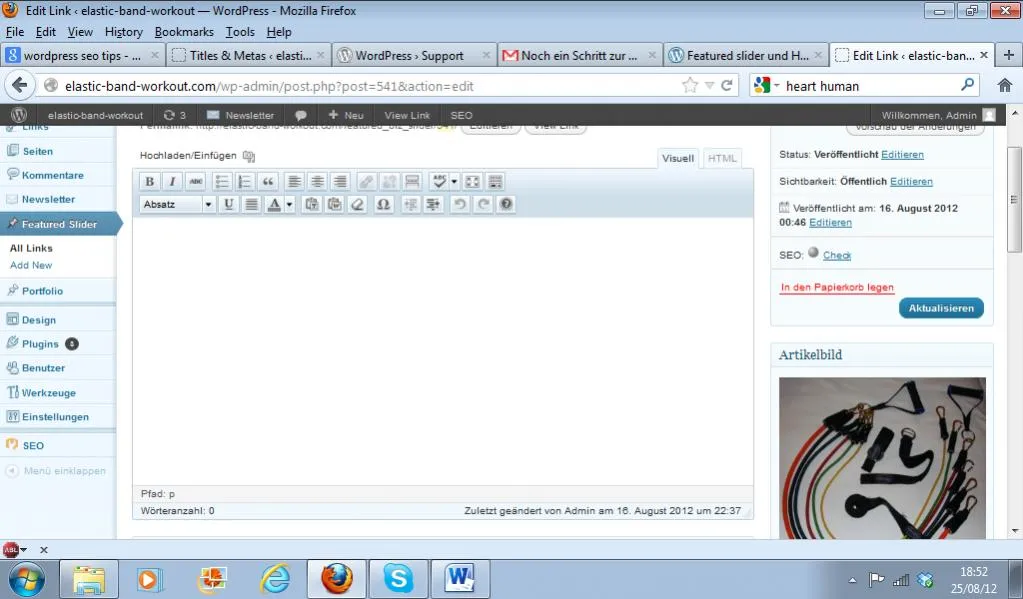Apply italic formatting
This screenshot has height=599, width=1023.
172,181
